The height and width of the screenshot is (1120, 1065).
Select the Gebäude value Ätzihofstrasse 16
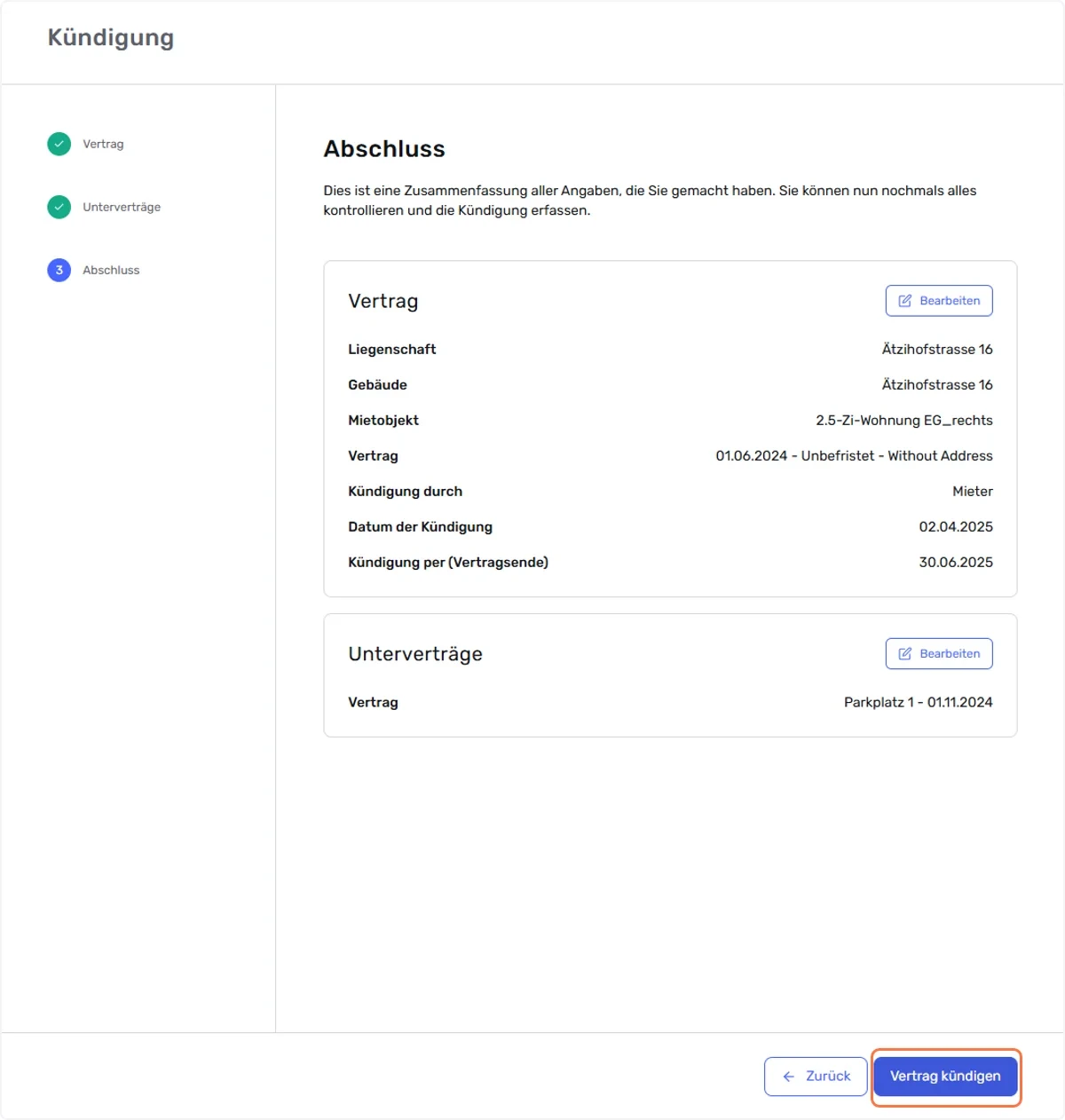(937, 385)
